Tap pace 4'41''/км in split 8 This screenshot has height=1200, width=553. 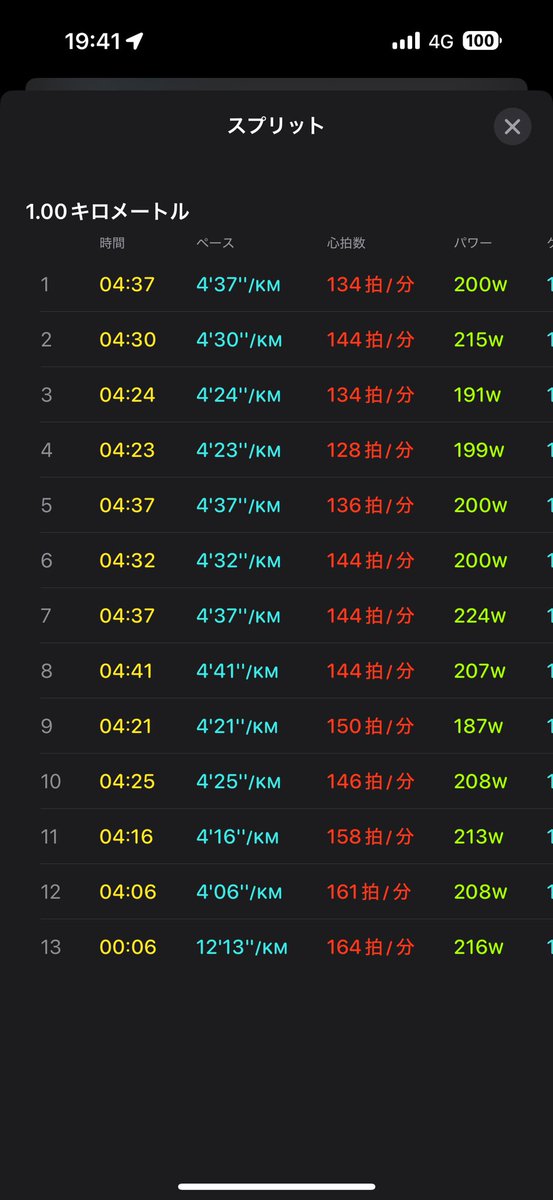coord(239,671)
